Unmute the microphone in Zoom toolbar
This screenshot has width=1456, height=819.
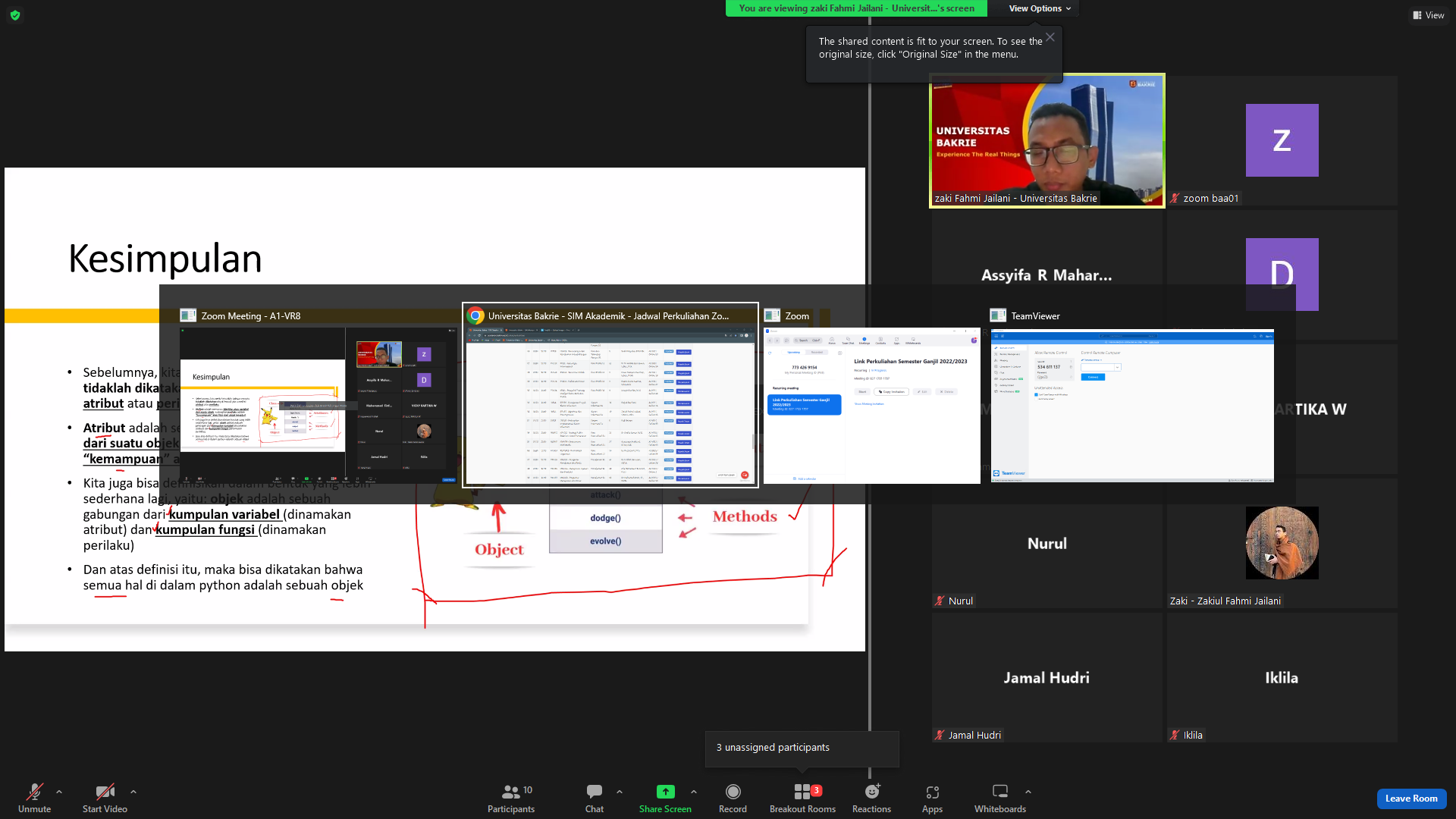(x=34, y=798)
